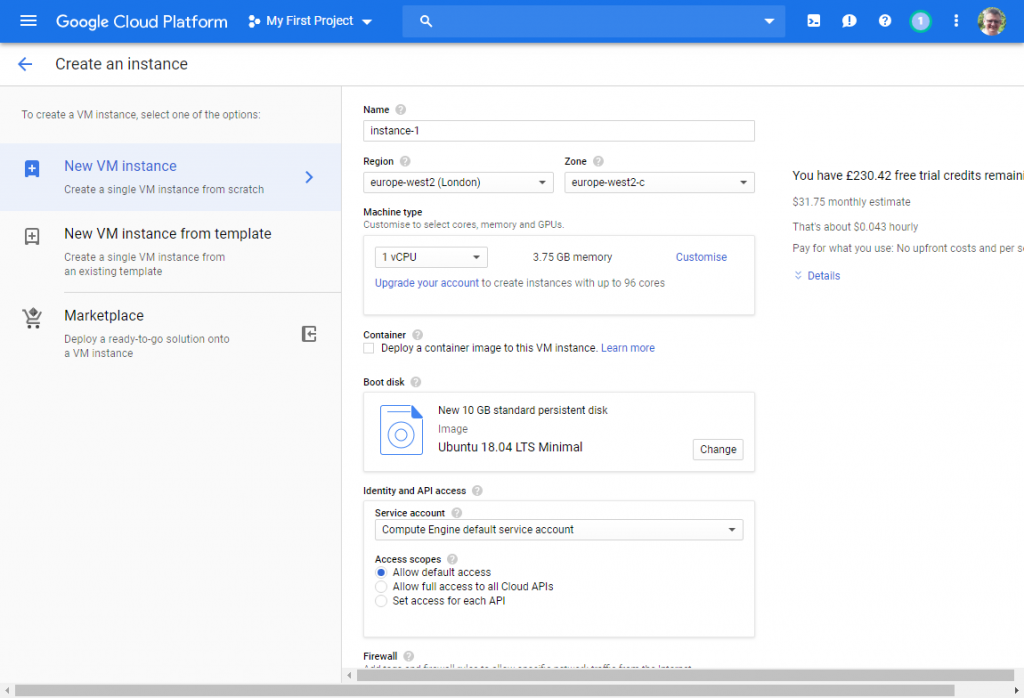Go back with the left arrow
This screenshot has width=1024, height=698.
[x=25, y=64]
